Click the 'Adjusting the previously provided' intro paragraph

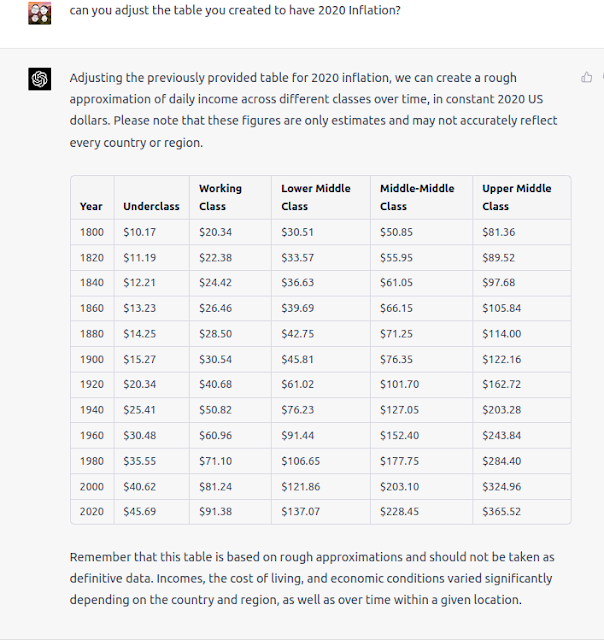[313, 110]
